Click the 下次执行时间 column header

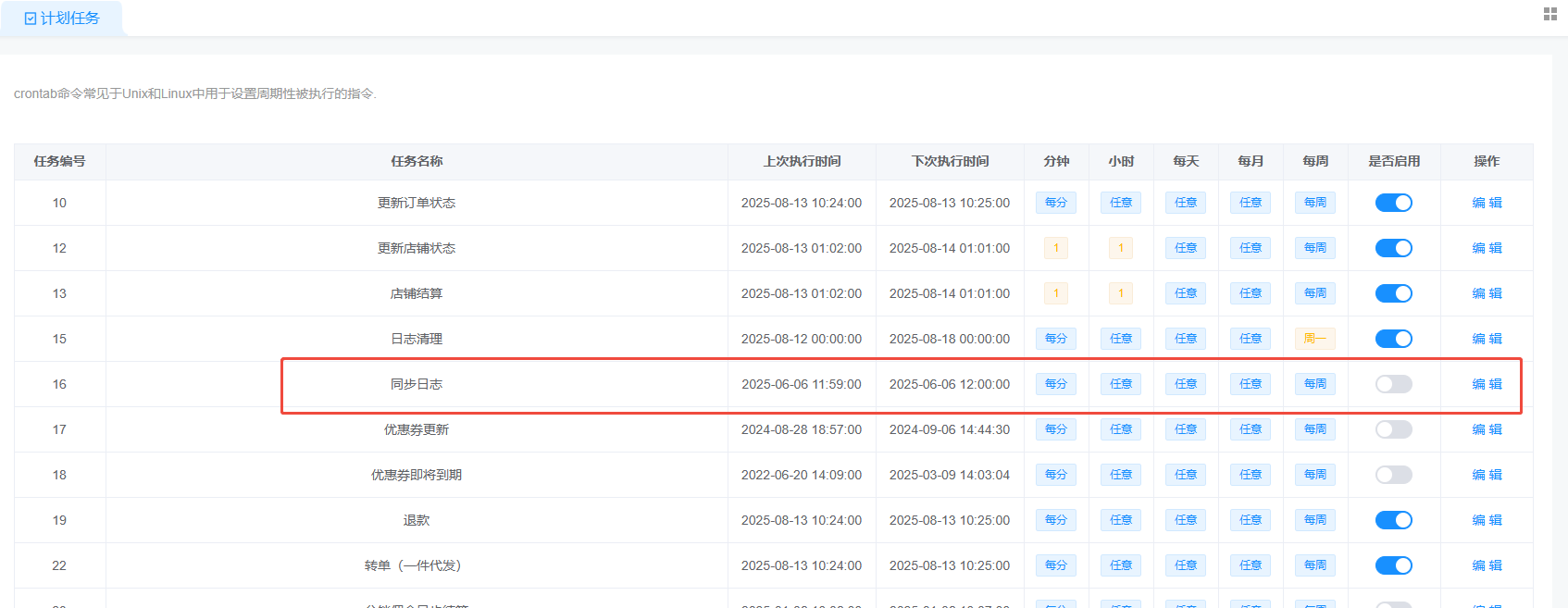point(950,161)
